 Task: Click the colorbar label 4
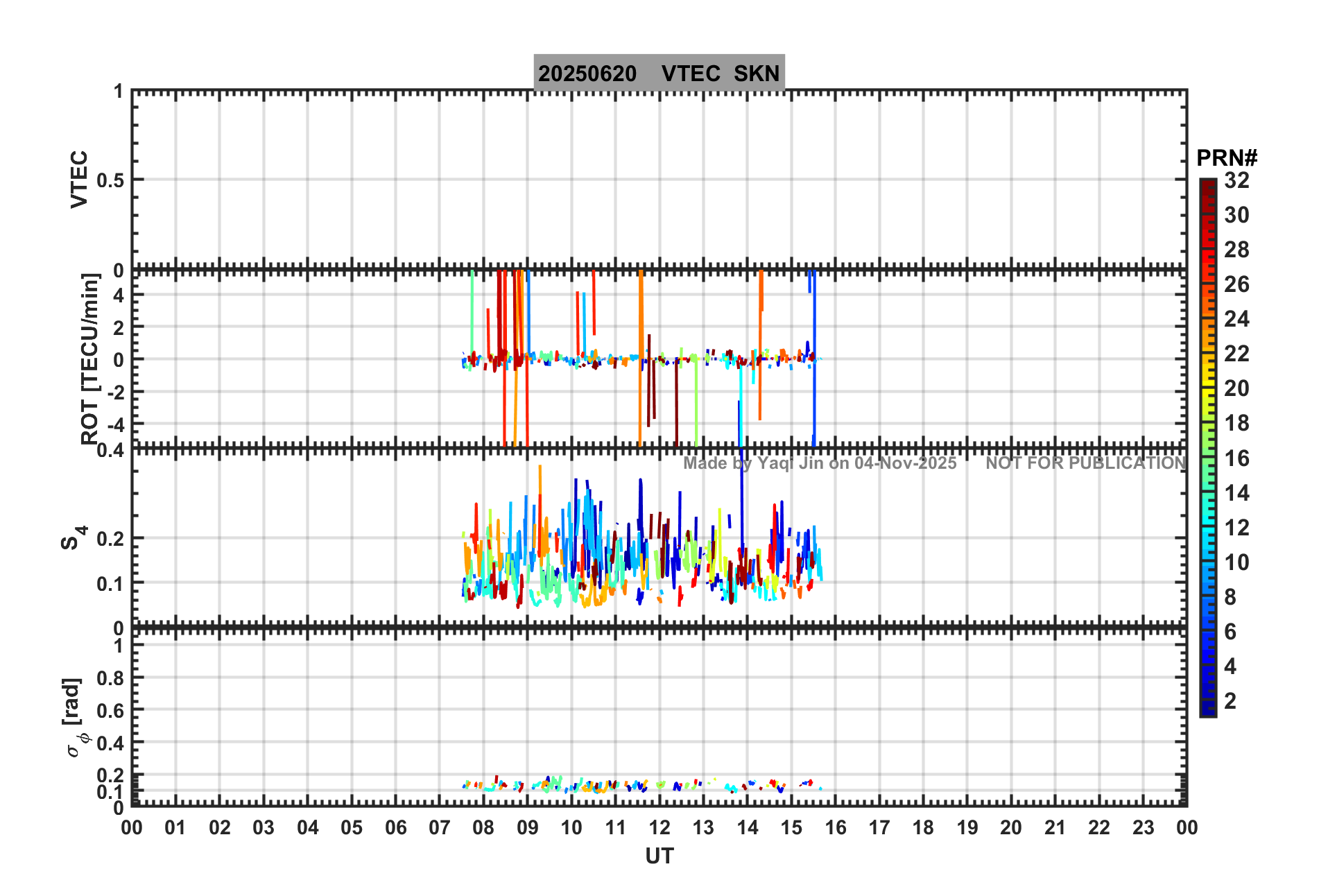click(1230, 666)
